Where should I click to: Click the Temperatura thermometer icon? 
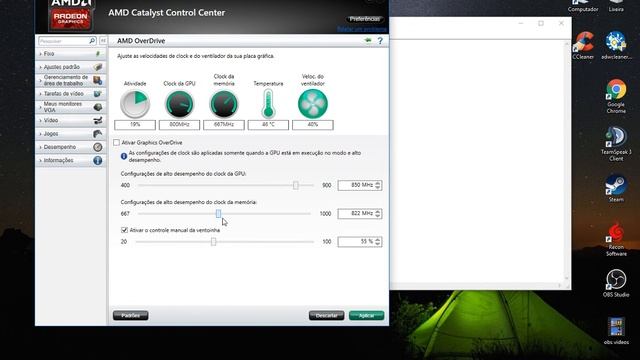coord(268,104)
